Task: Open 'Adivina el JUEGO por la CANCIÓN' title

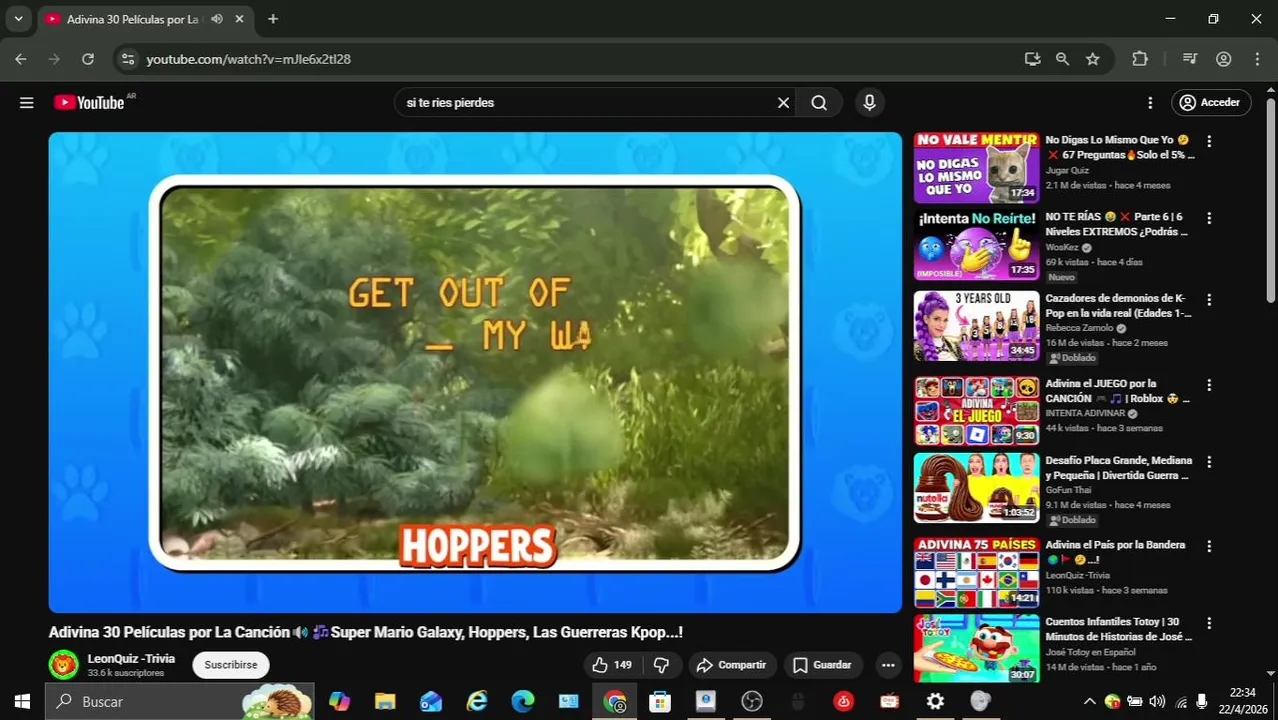Action: click(x=1117, y=391)
